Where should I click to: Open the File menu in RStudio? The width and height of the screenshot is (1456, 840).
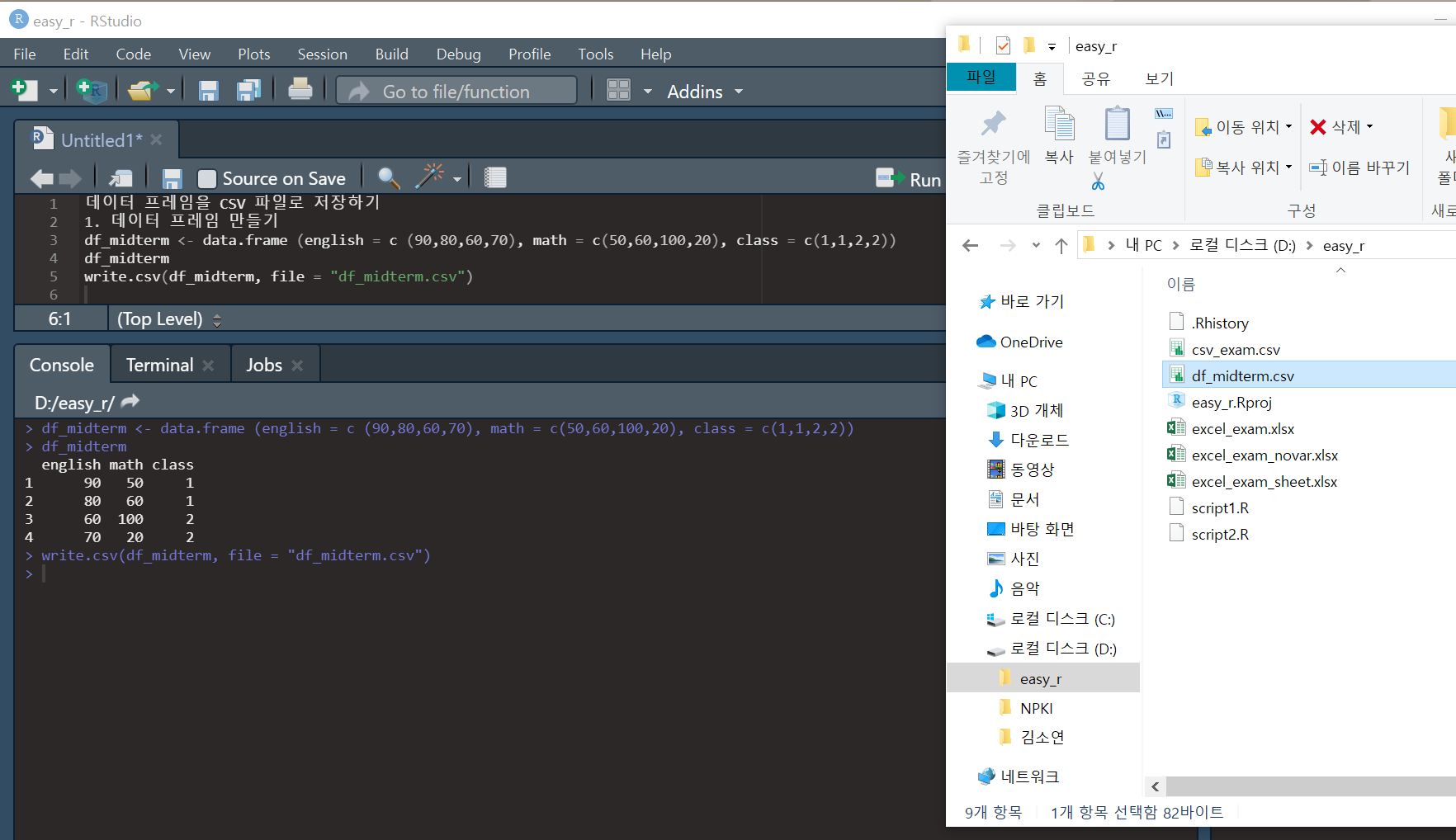click(x=25, y=54)
